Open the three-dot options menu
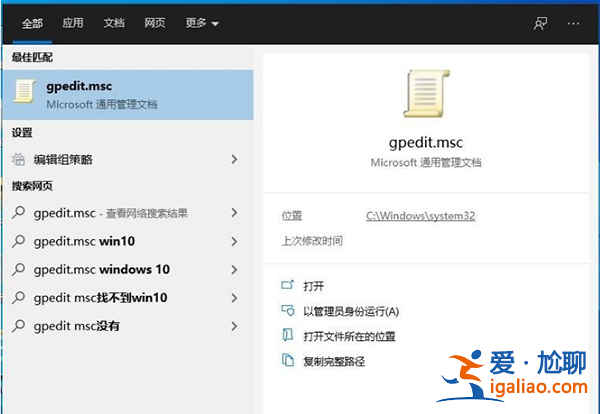 click(x=573, y=24)
